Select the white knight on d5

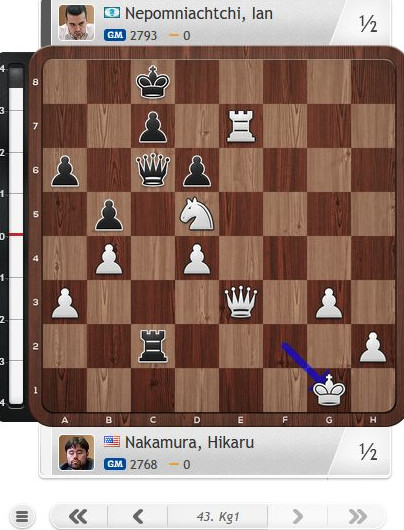pyautogui.click(x=197, y=214)
